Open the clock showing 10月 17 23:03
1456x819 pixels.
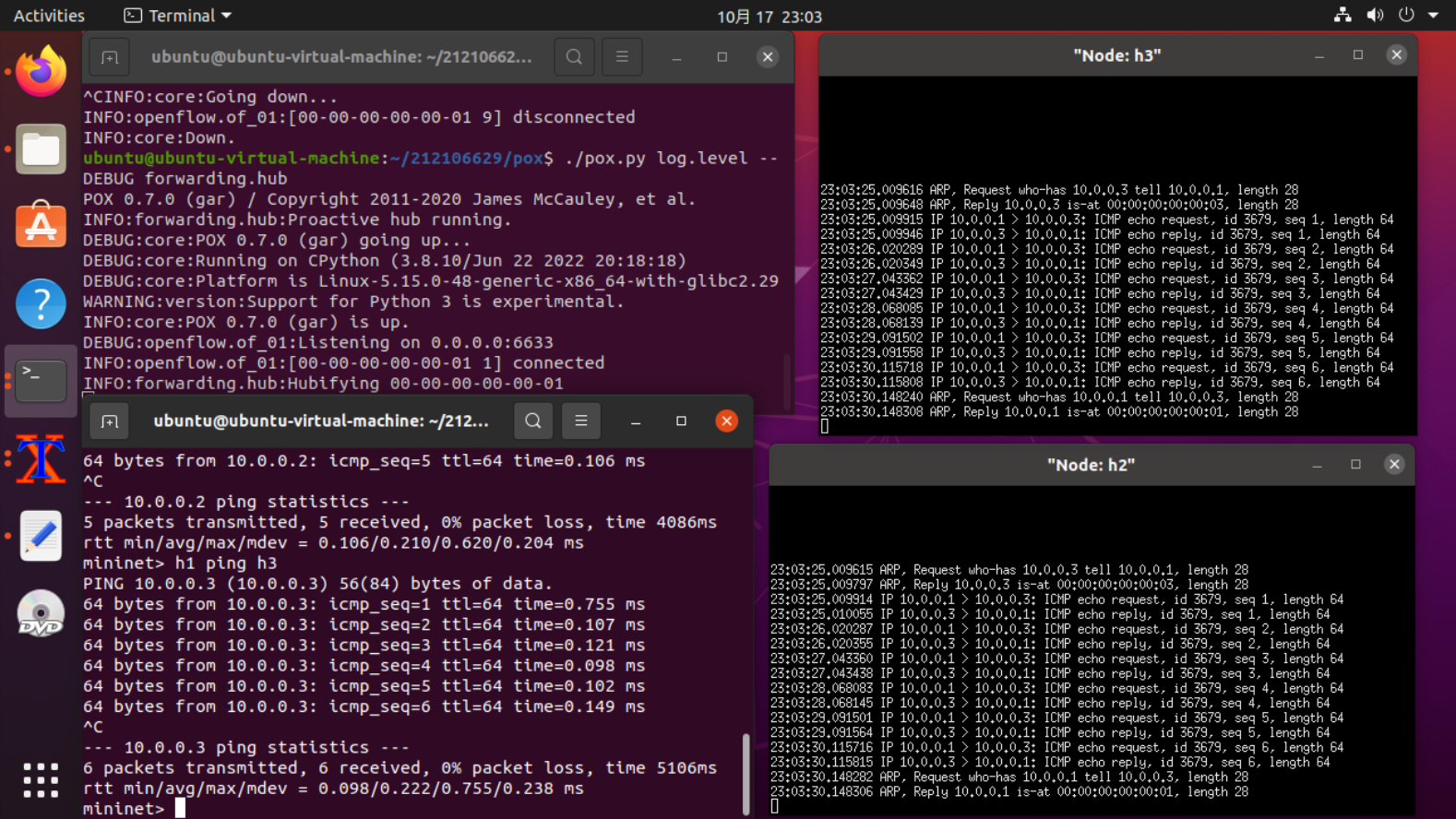(x=770, y=17)
